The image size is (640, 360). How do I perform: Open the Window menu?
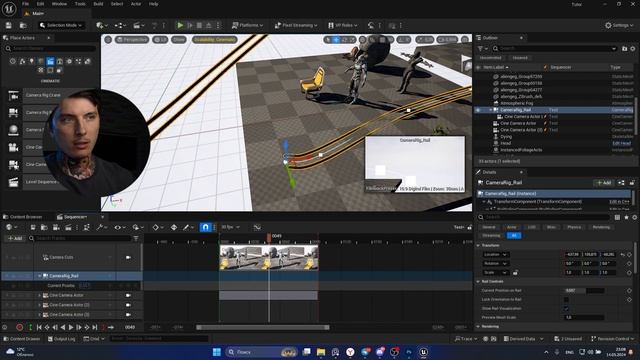point(59,4)
